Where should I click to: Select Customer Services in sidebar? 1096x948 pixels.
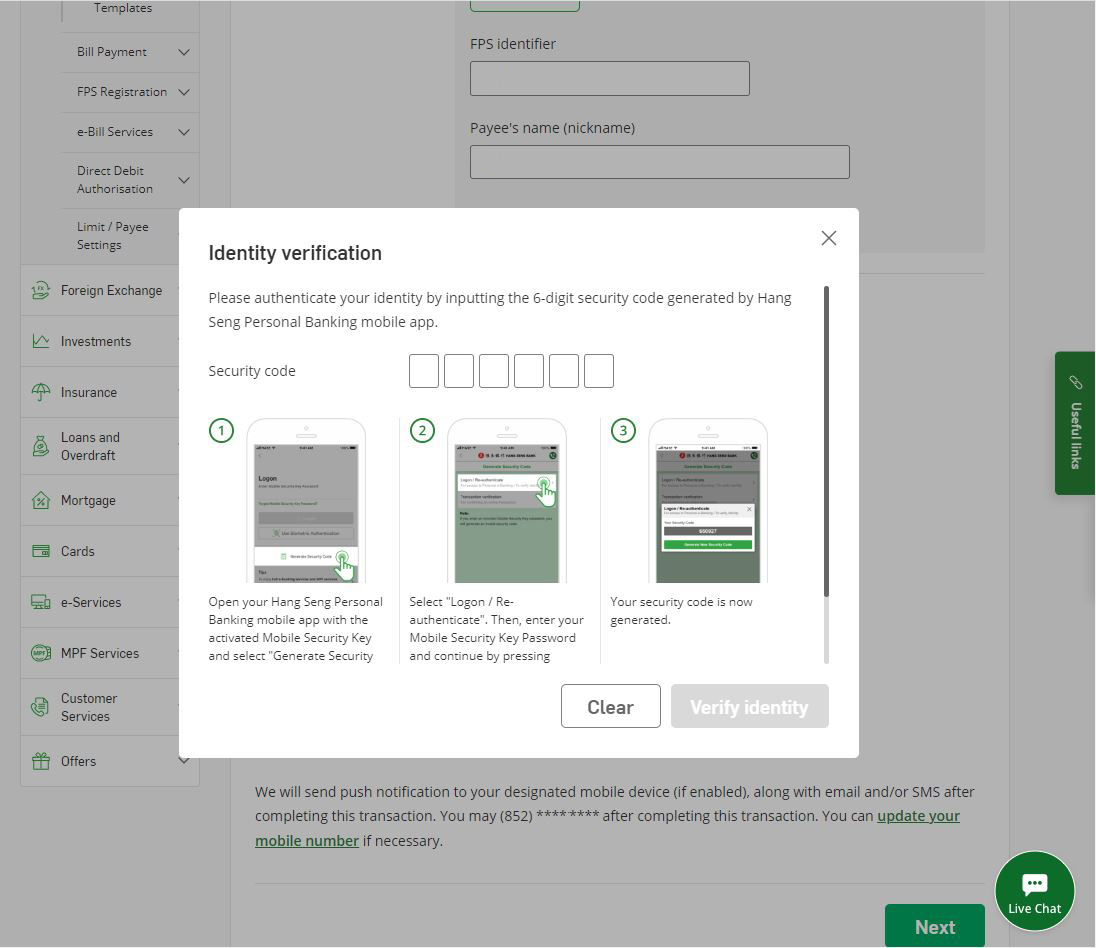pyautogui.click(x=89, y=707)
